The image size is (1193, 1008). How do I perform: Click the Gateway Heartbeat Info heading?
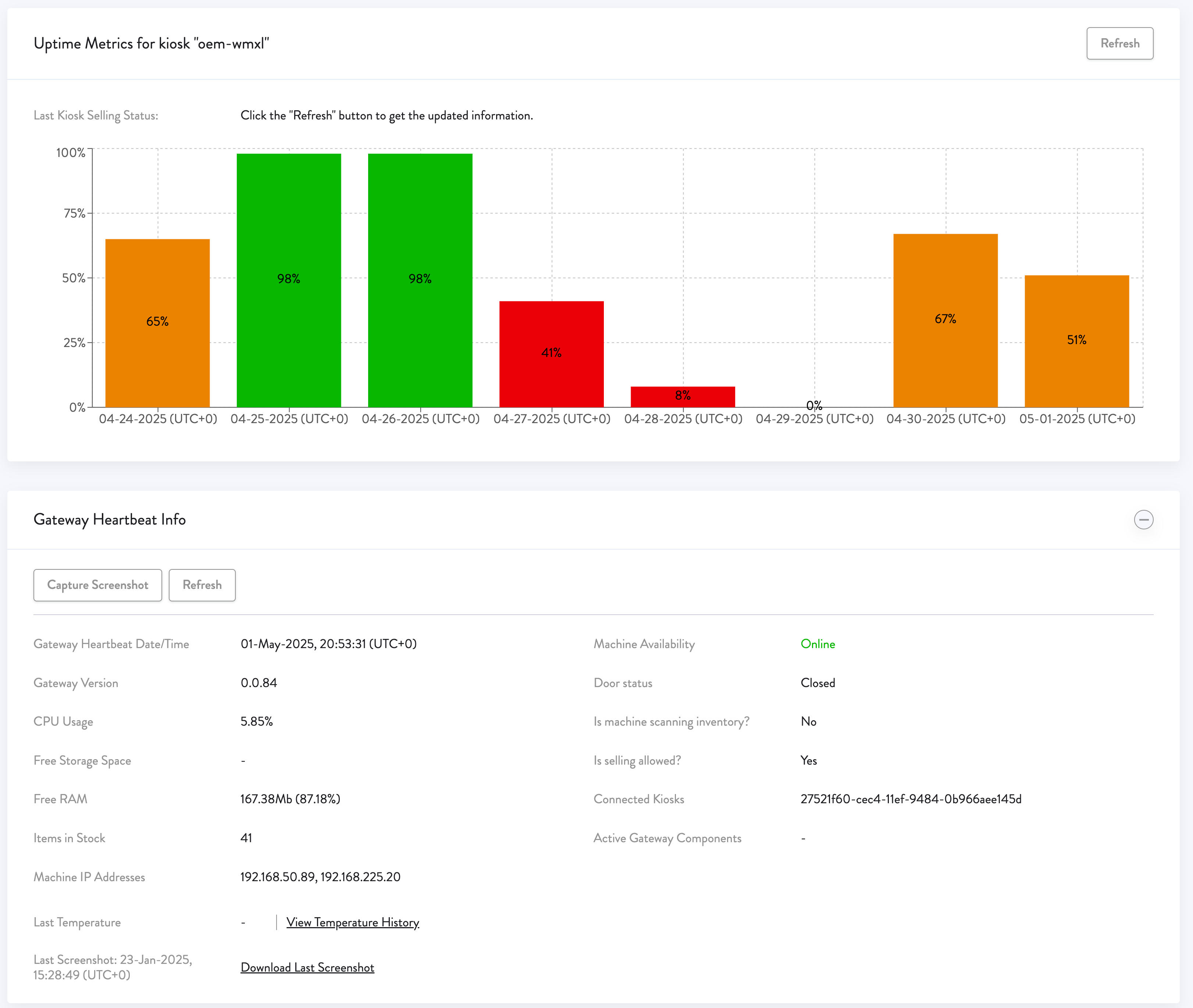(x=110, y=519)
